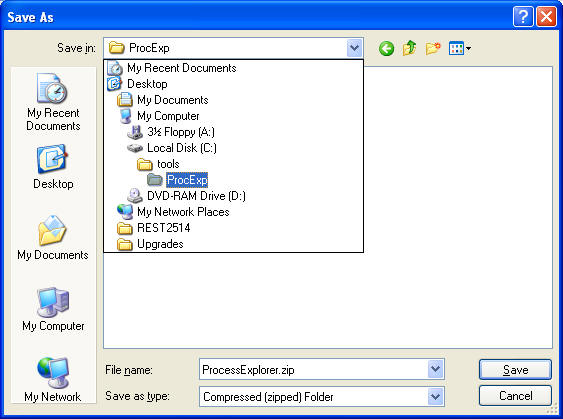Screen dimensions: 563x419
Task: Collapse the Save in dropdown arrow
Action: point(354,48)
